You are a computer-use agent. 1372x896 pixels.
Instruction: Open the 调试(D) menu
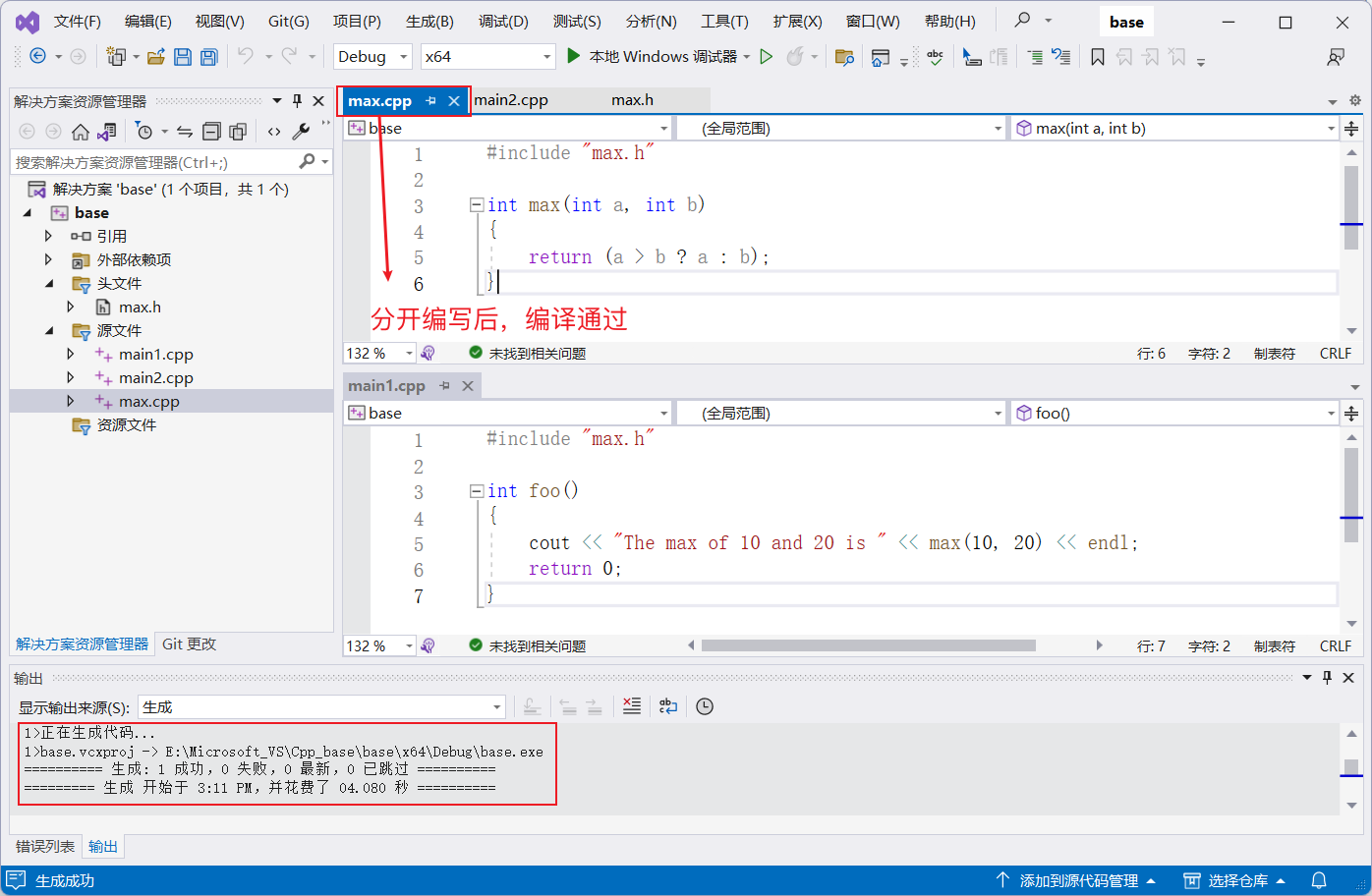[x=503, y=21]
